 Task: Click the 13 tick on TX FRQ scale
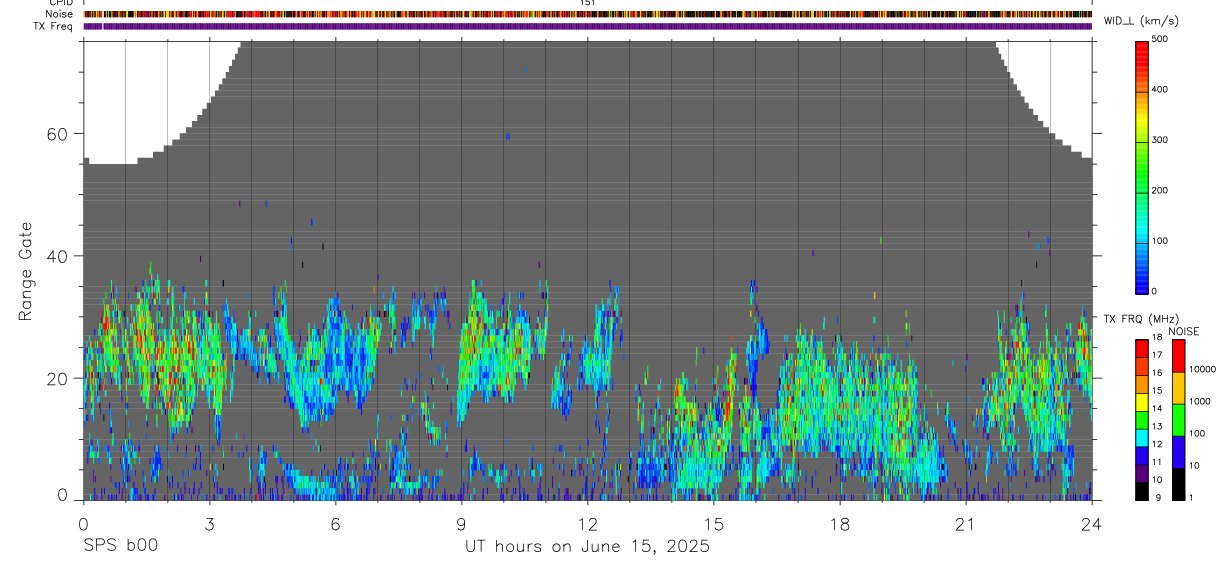coord(1156,426)
